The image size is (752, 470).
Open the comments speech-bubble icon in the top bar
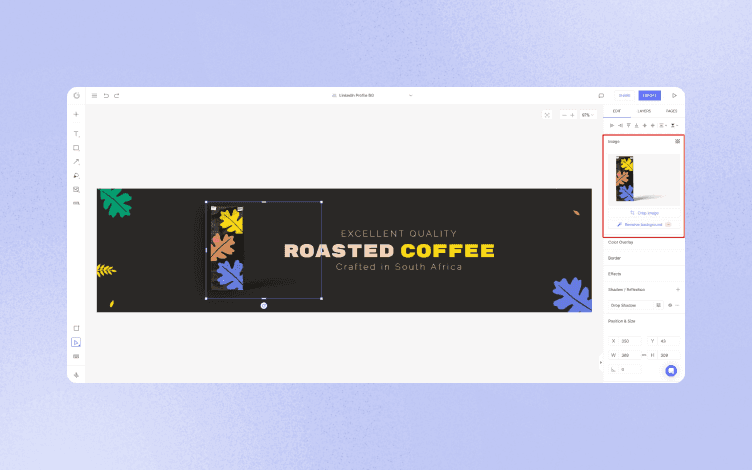click(601, 95)
